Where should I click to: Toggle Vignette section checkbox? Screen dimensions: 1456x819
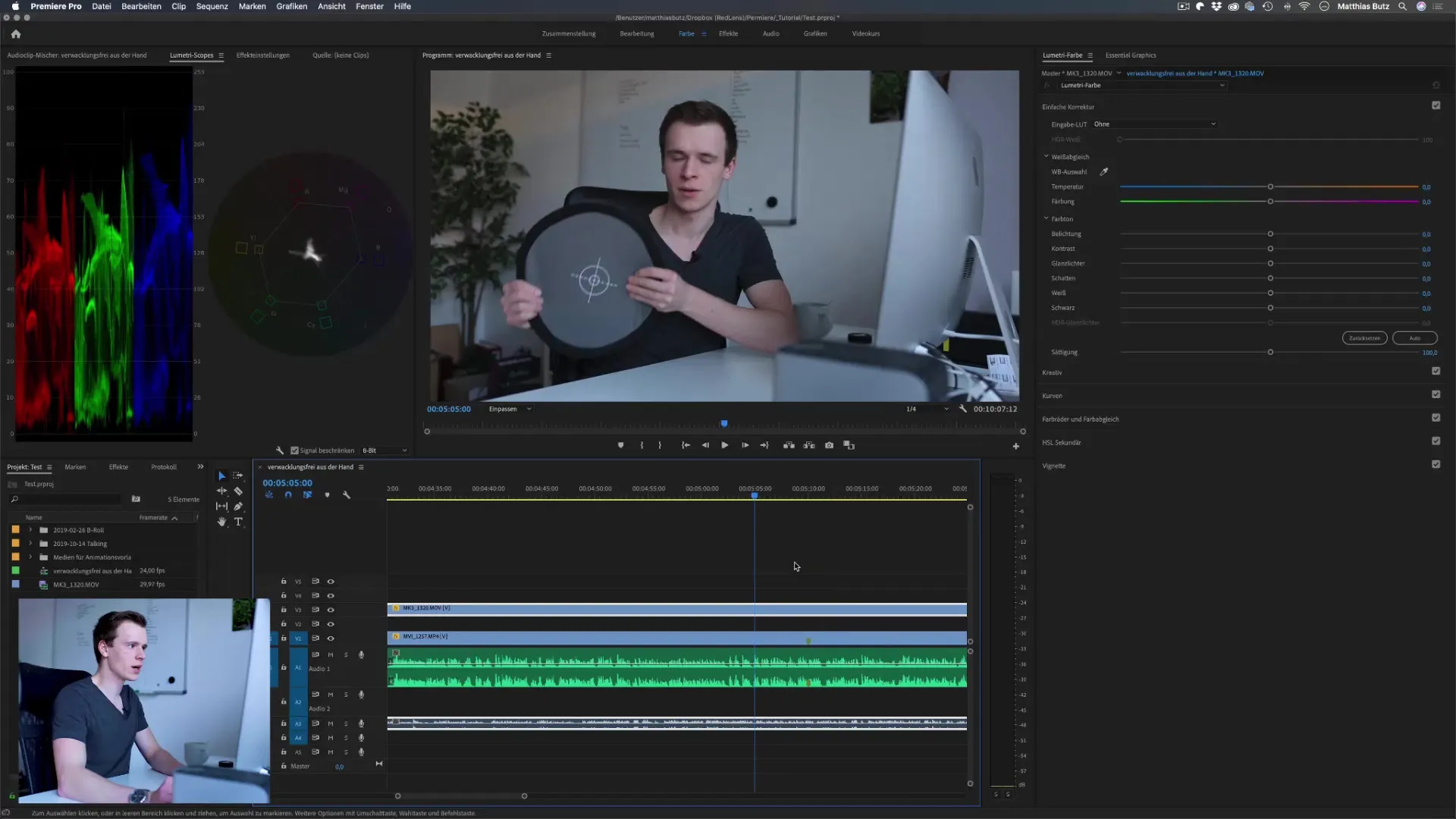pos(1436,465)
